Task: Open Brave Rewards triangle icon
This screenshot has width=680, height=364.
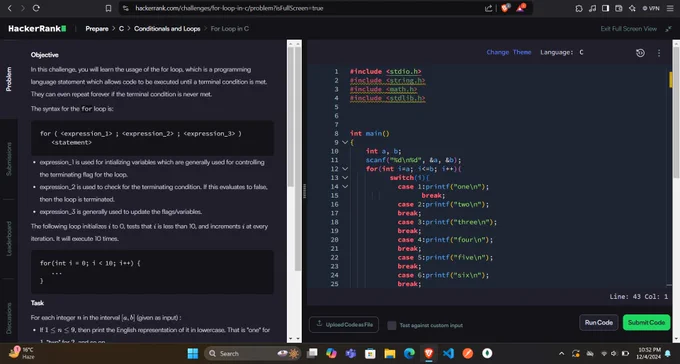Action: pos(520,8)
